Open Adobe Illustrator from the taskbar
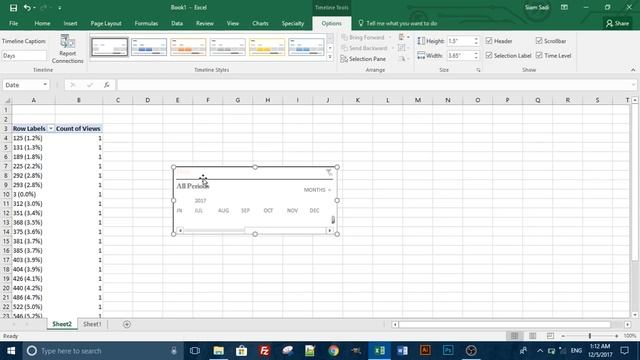640x360 pixels. click(x=425, y=351)
